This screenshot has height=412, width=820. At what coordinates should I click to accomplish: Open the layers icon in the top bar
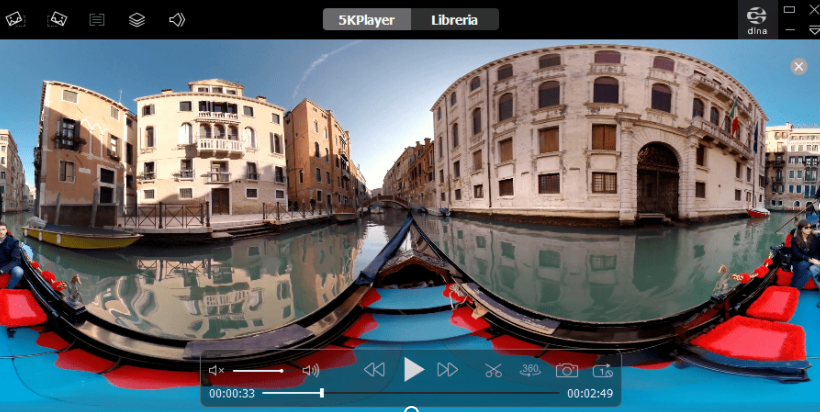pos(136,20)
